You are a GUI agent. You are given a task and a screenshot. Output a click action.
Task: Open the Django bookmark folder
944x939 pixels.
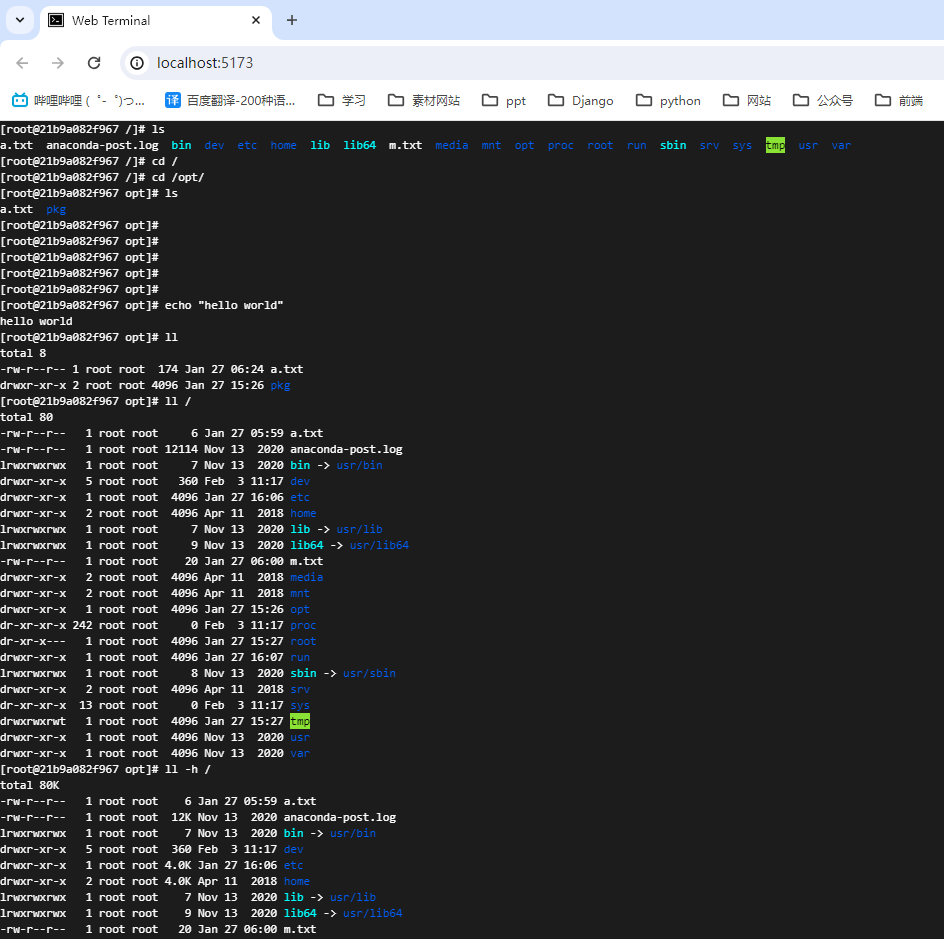point(581,100)
